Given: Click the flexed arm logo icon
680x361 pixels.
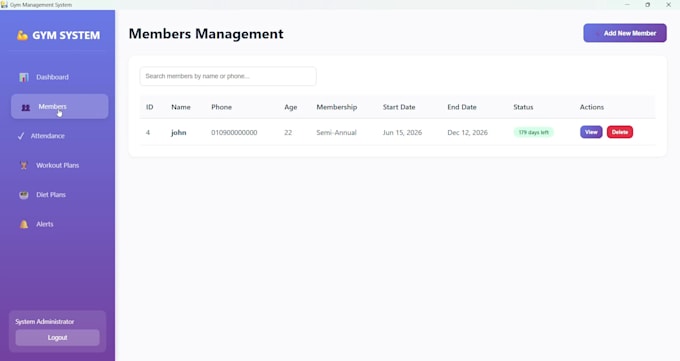Looking at the screenshot, I should tap(22, 35).
